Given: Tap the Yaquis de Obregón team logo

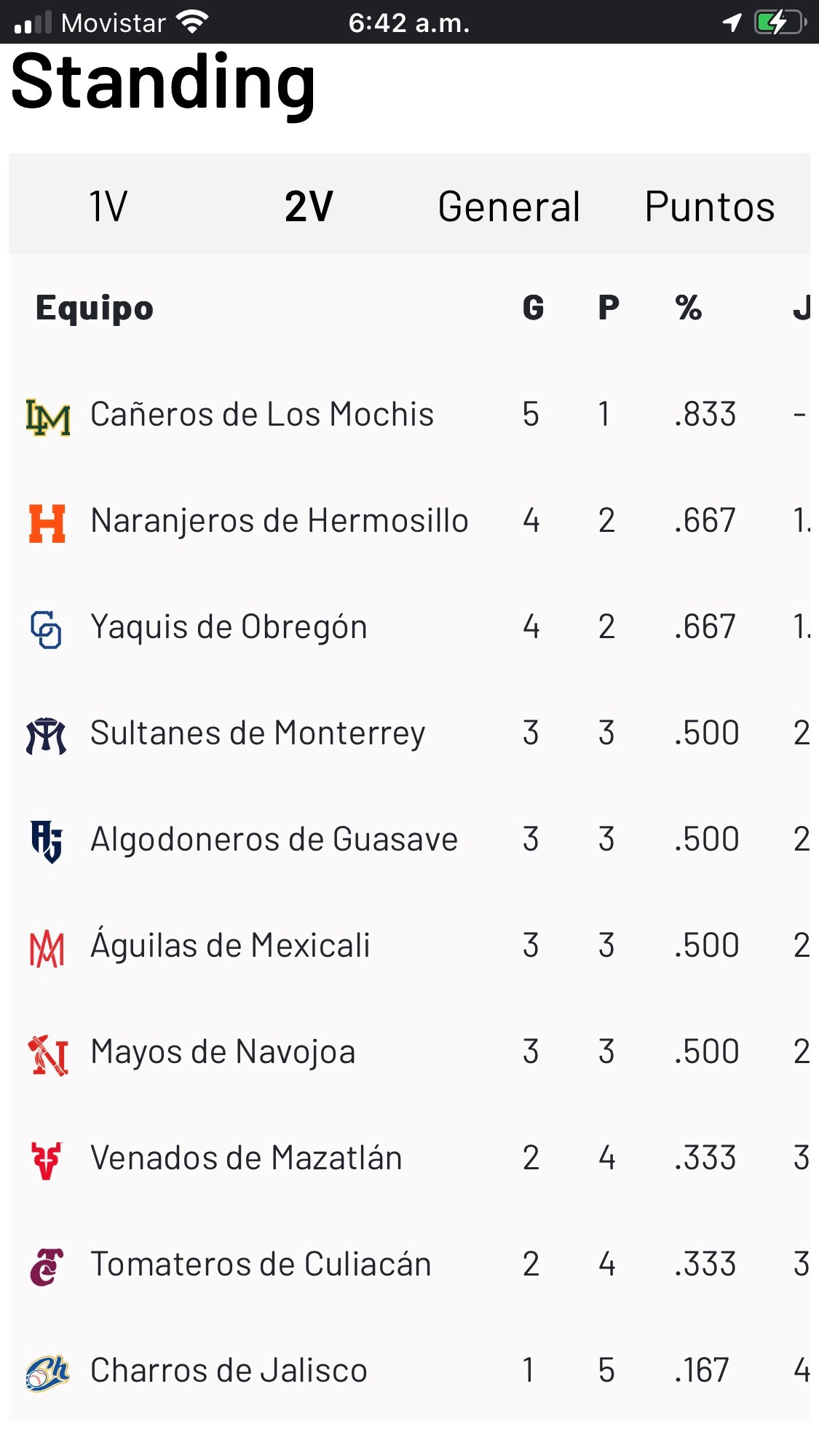Looking at the screenshot, I should (x=46, y=629).
